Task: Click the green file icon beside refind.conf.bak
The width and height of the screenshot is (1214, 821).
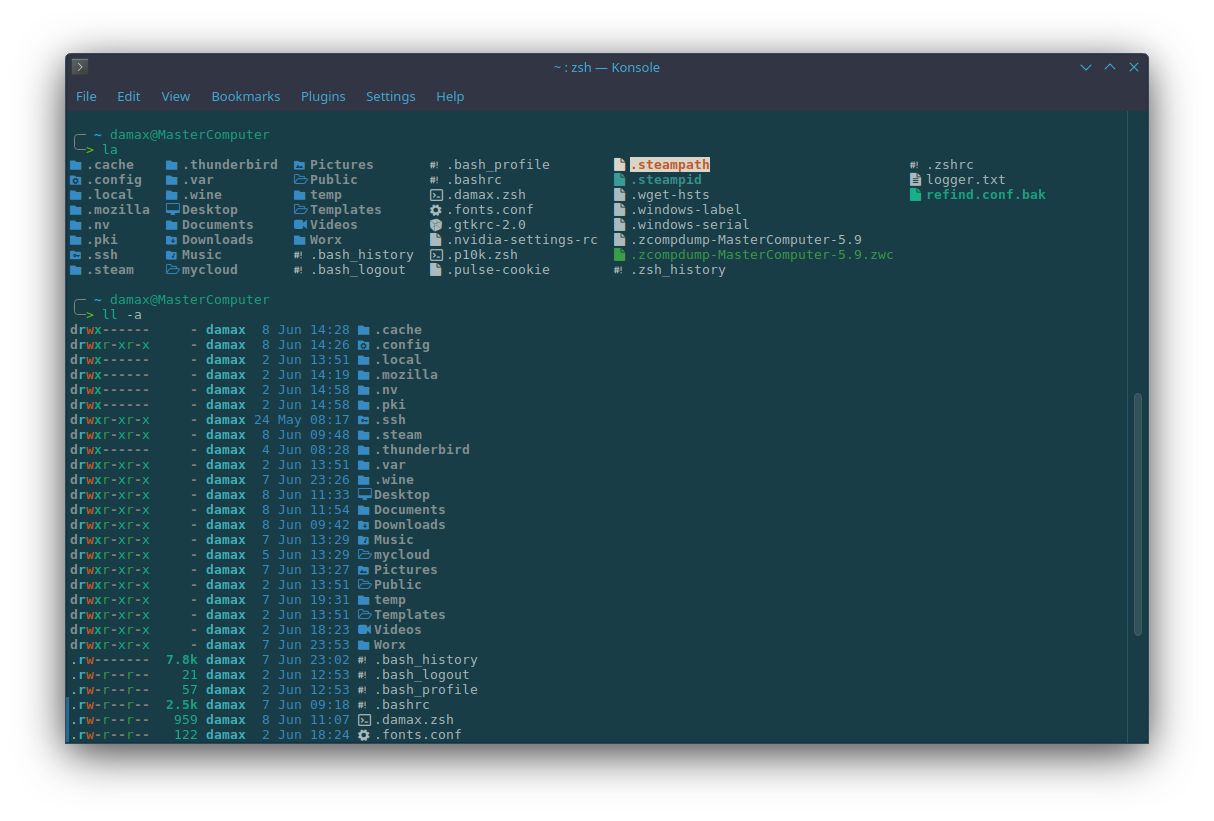Action: tap(916, 195)
